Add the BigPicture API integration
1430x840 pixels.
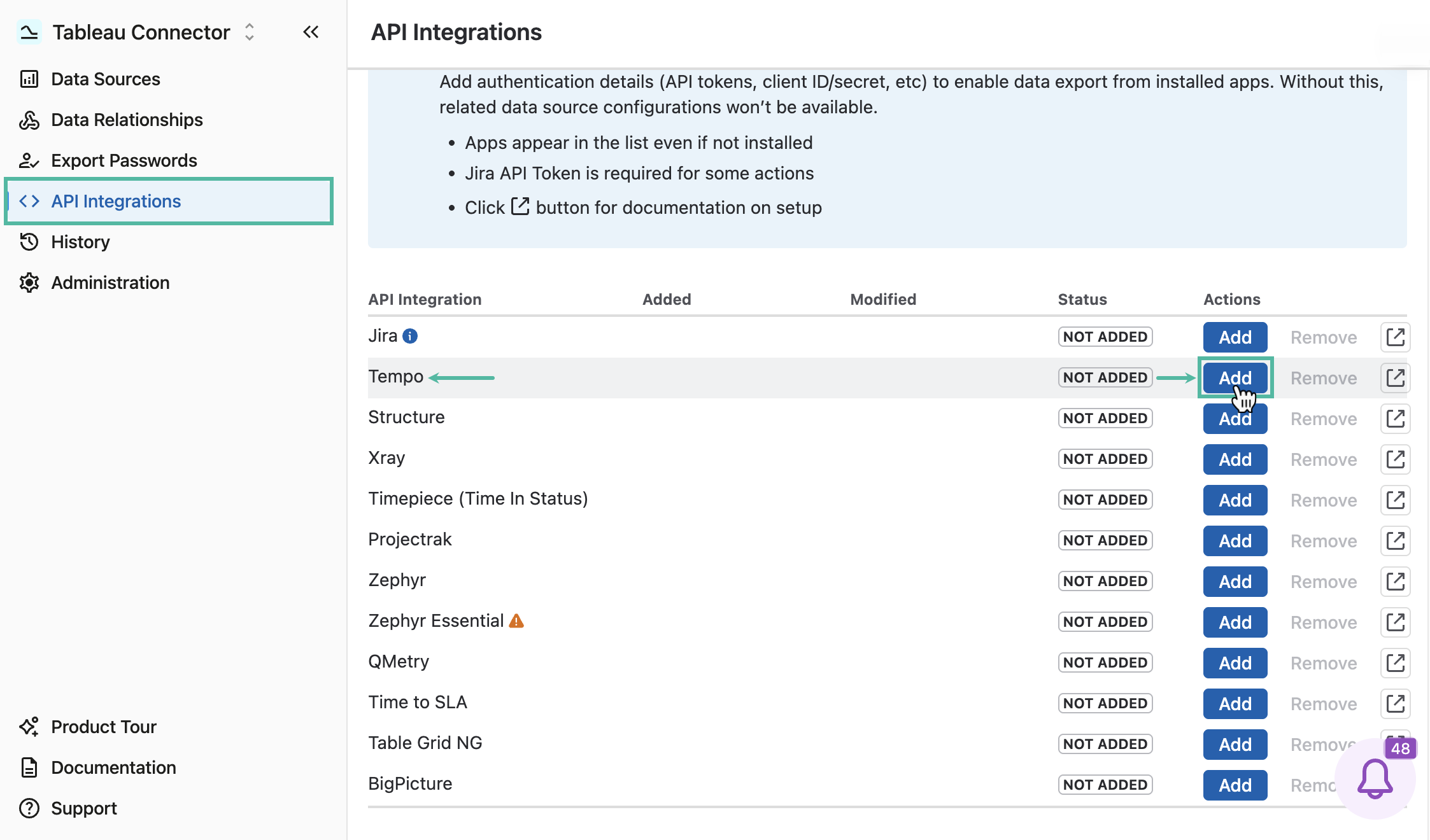click(1235, 785)
